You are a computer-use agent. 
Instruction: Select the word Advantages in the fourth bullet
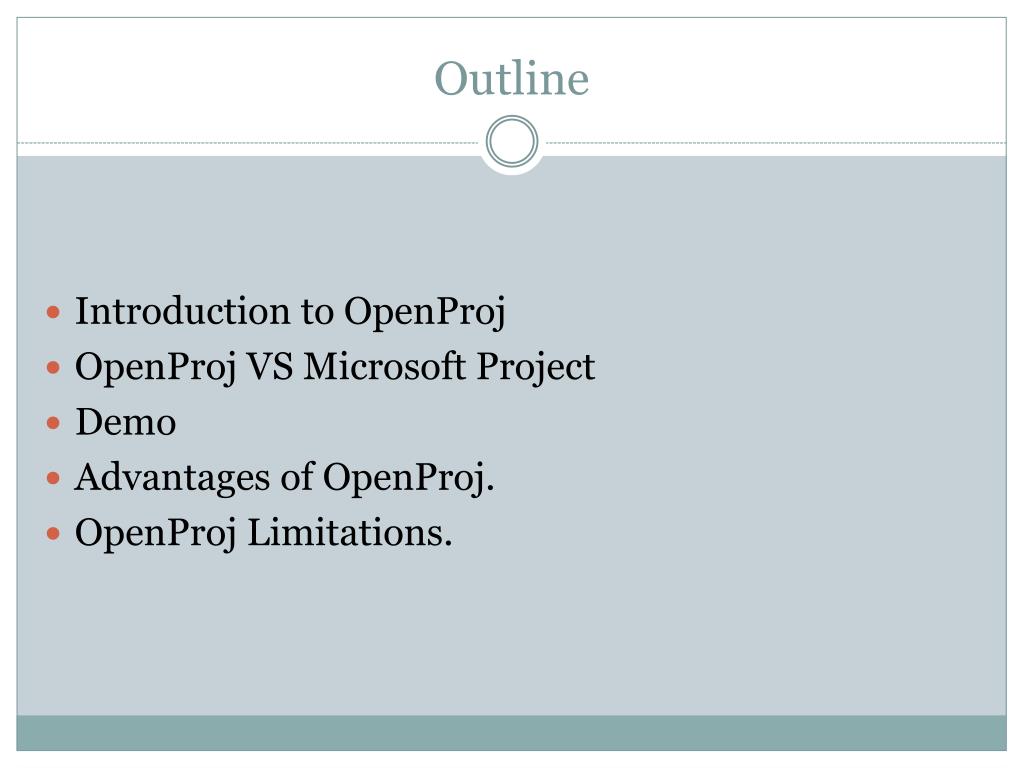[x=172, y=477]
